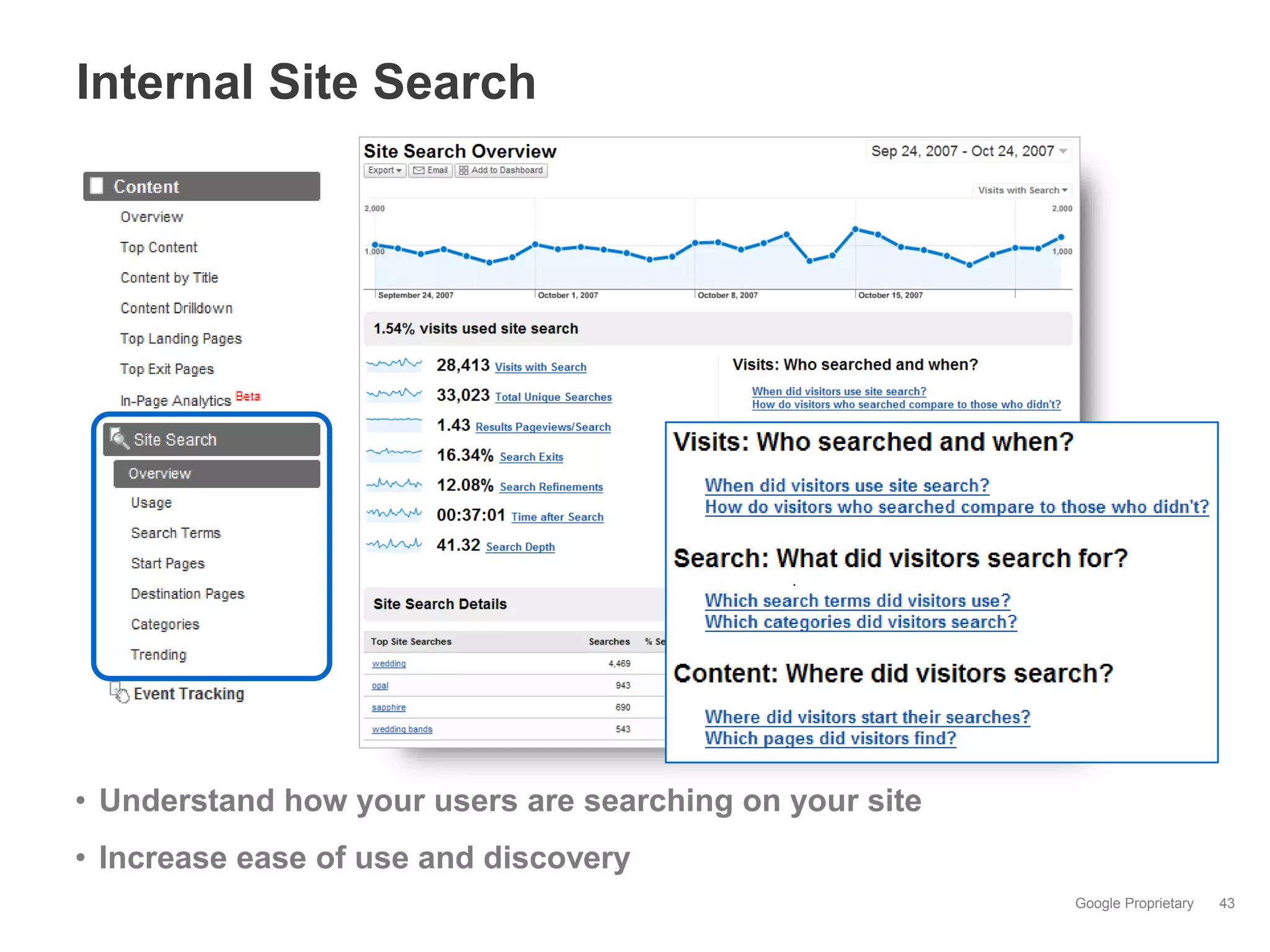The image size is (1270, 952).
Task: Select Site Search section header
Action: click(x=212, y=439)
